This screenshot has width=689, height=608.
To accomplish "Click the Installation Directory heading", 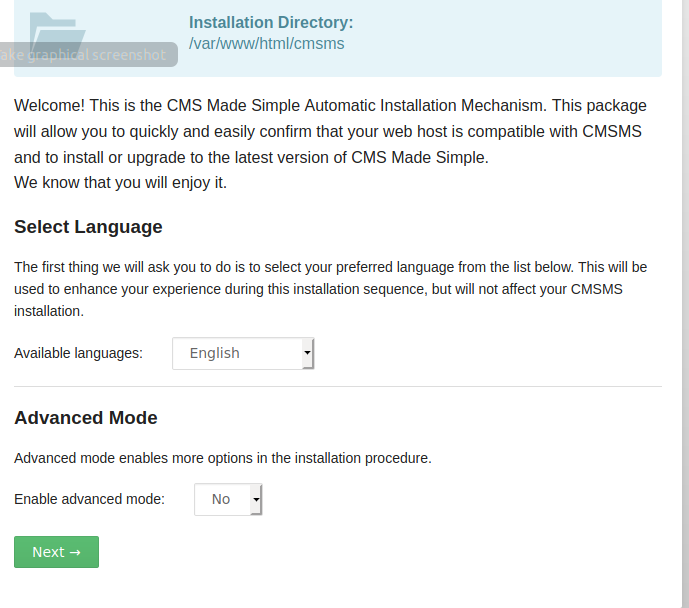I will (x=271, y=22).
